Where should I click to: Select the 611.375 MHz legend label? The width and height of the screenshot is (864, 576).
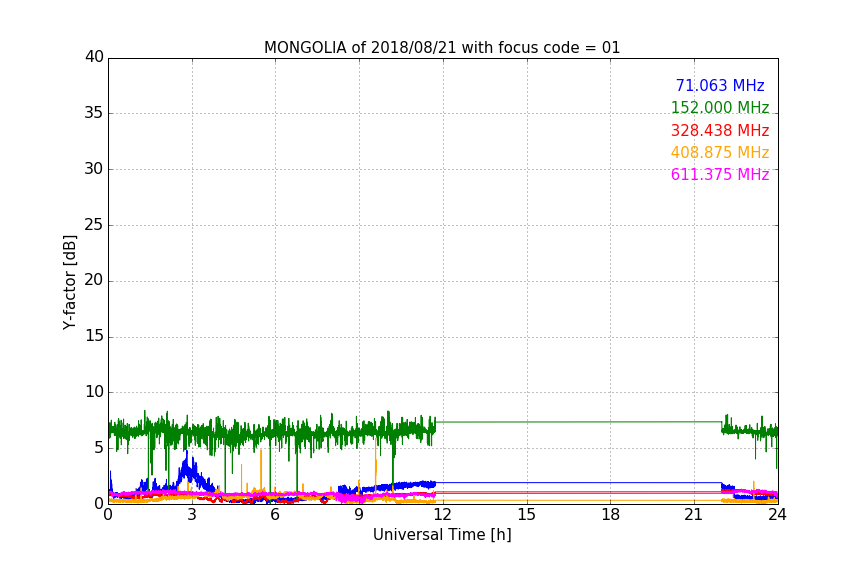(x=720, y=174)
